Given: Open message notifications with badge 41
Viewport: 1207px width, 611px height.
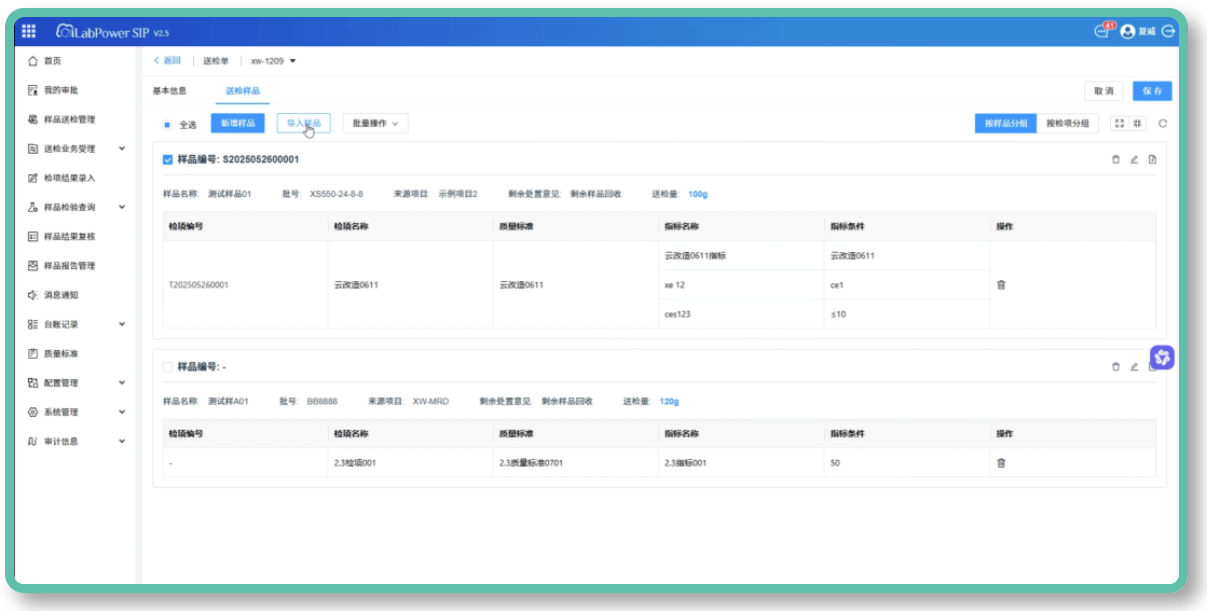Looking at the screenshot, I should pyautogui.click(x=1102, y=31).
